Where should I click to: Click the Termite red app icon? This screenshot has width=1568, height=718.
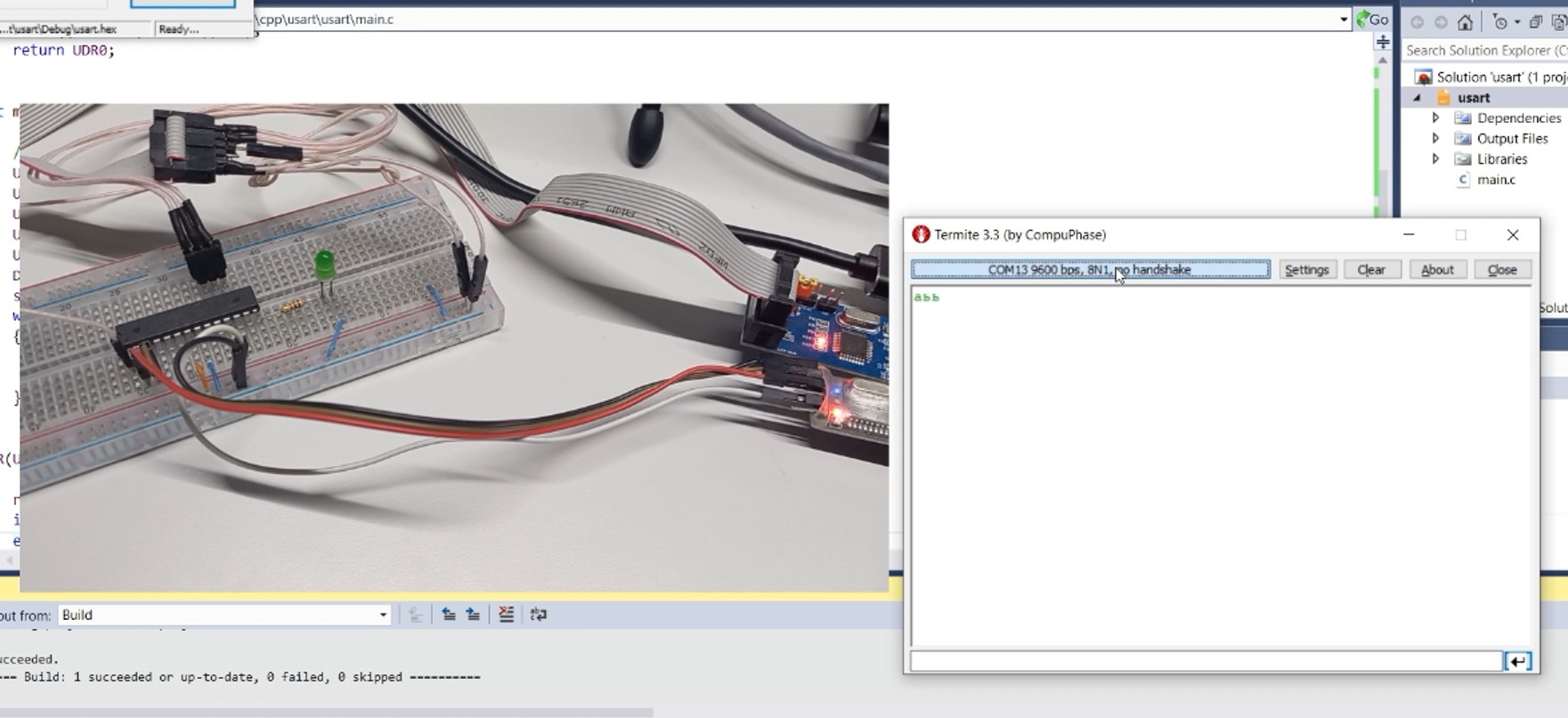coord(921,234)
